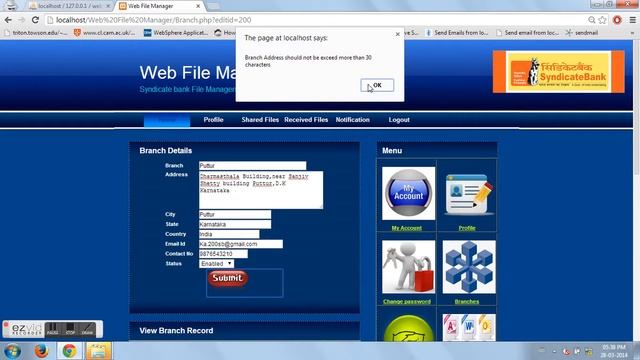Click the Submit button
The width and height of the screenshot is (640, 360).
[x=227, y=278]
